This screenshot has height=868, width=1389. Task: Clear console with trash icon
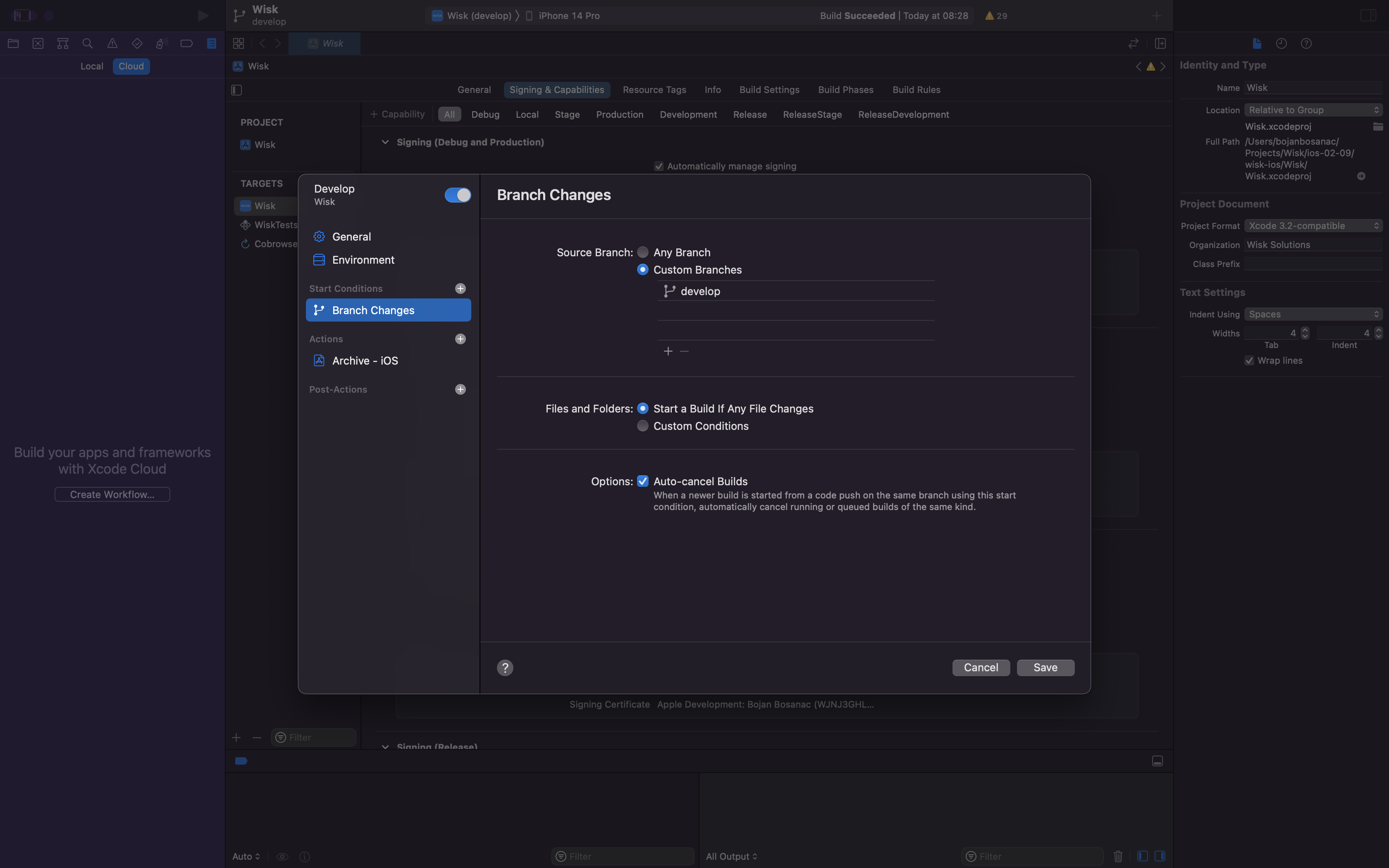pos(1118,856)
